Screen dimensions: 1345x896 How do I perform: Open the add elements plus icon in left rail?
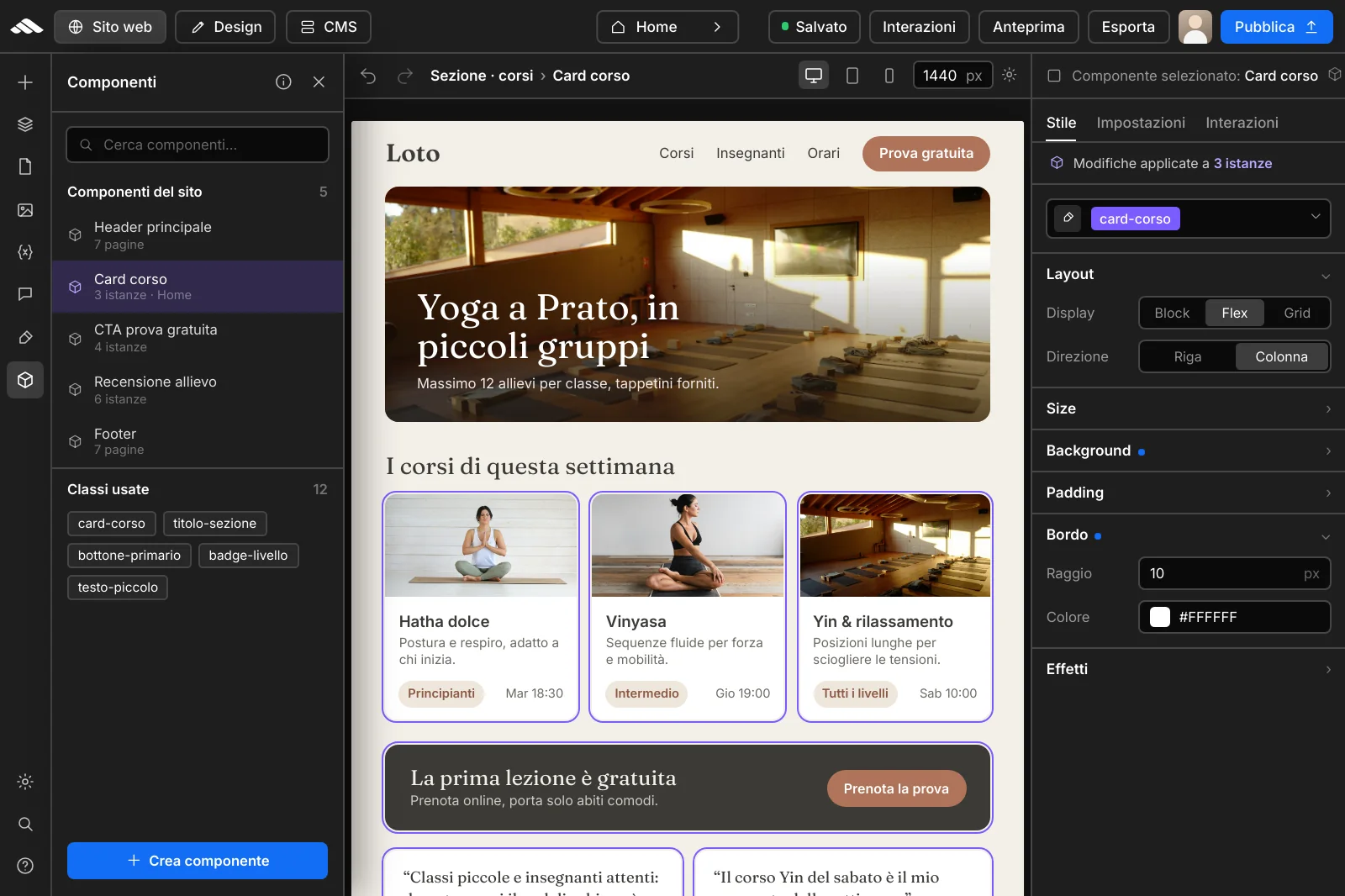point(25,82)
